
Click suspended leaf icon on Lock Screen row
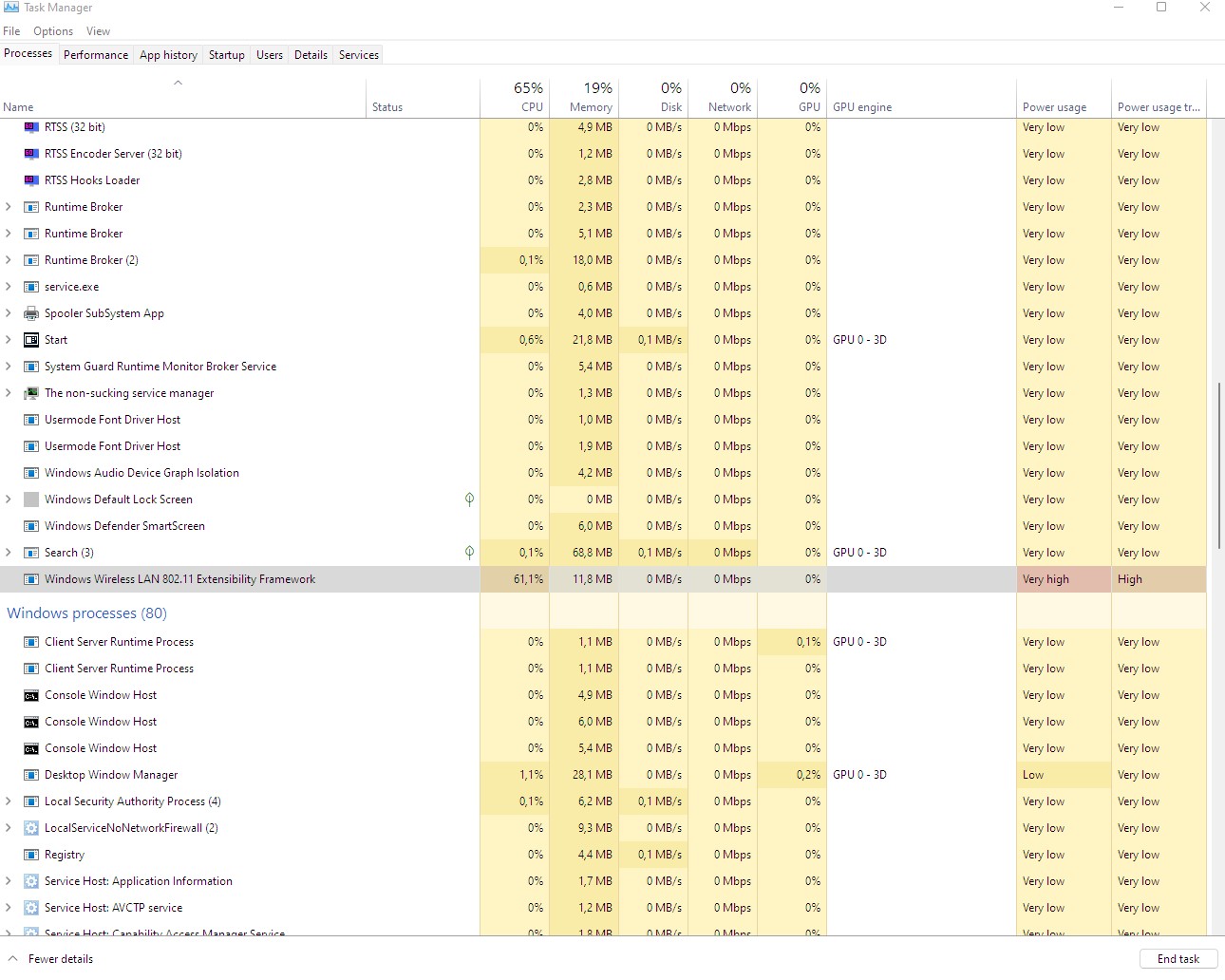(x=469, y=499)
